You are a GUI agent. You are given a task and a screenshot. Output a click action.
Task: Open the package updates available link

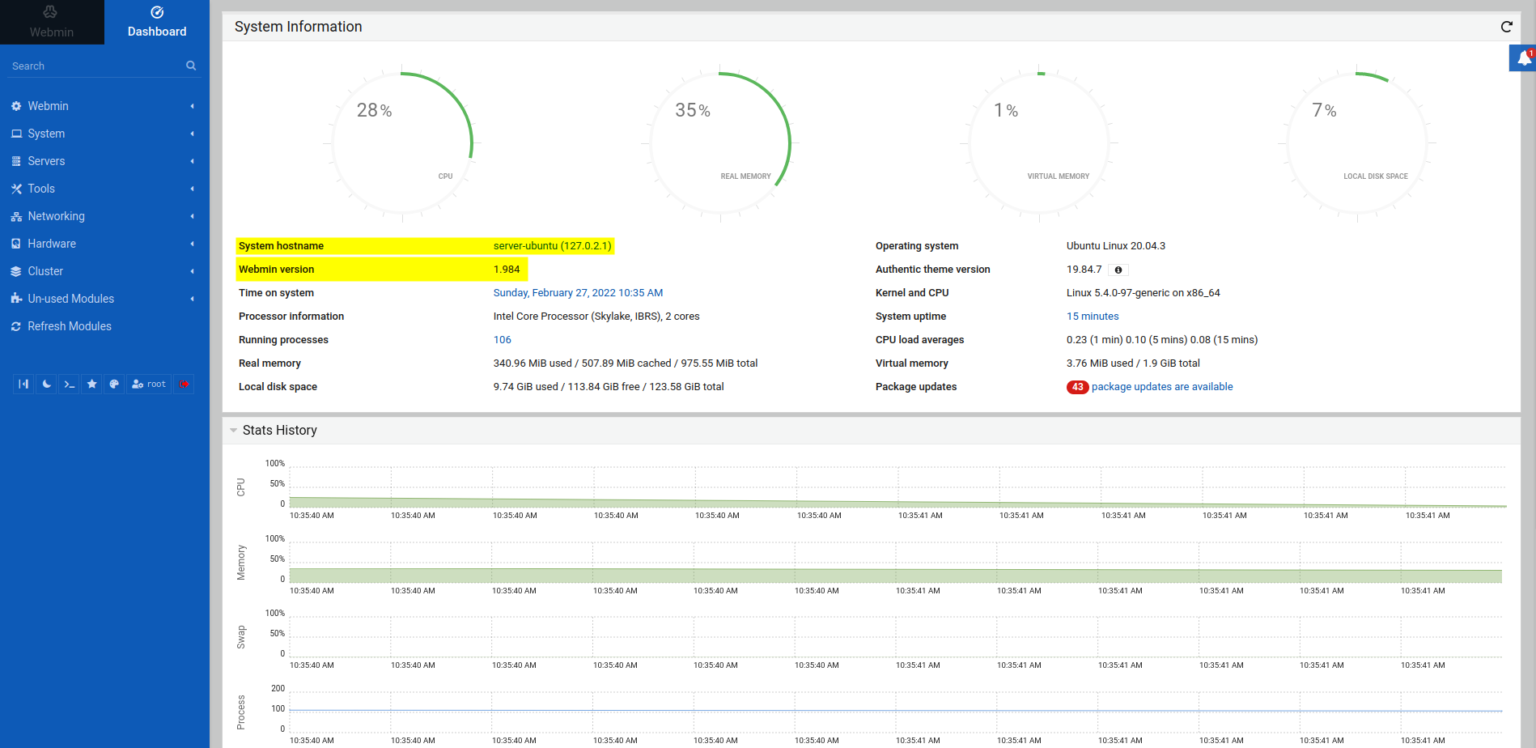click(1161, 387)
